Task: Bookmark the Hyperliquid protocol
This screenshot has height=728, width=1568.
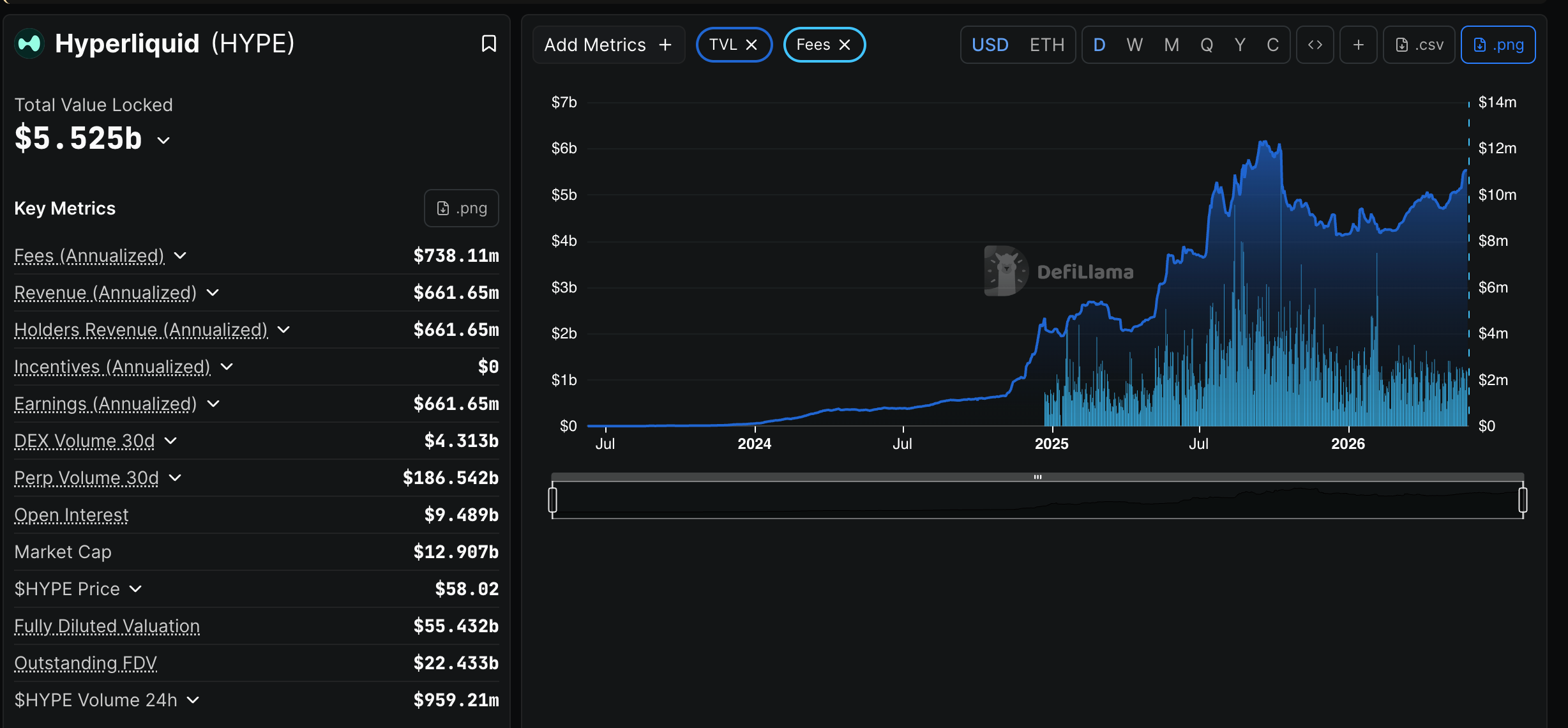Action: click(x=488, y=43)
